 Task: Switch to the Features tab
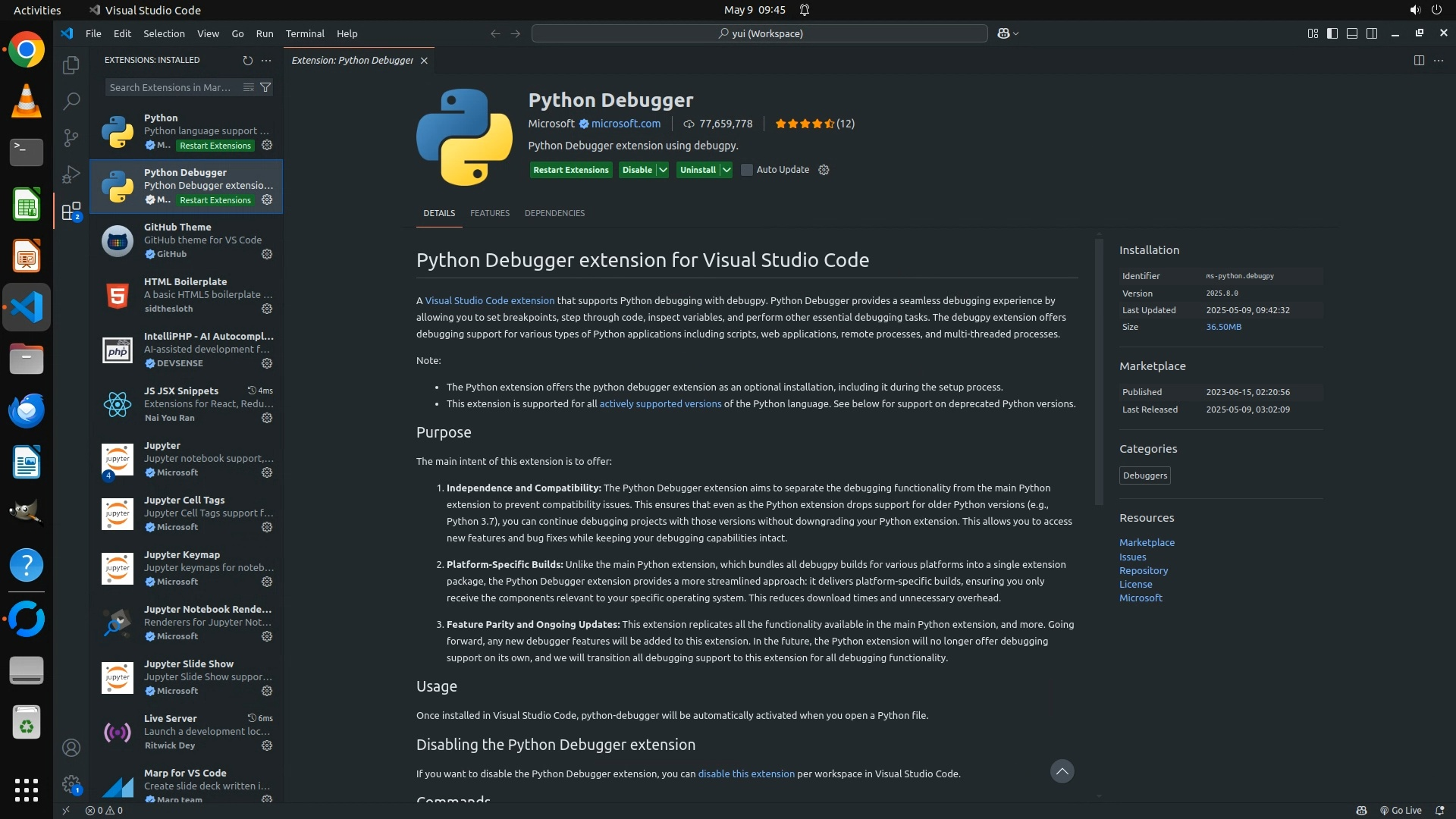(x=489, y=213)
